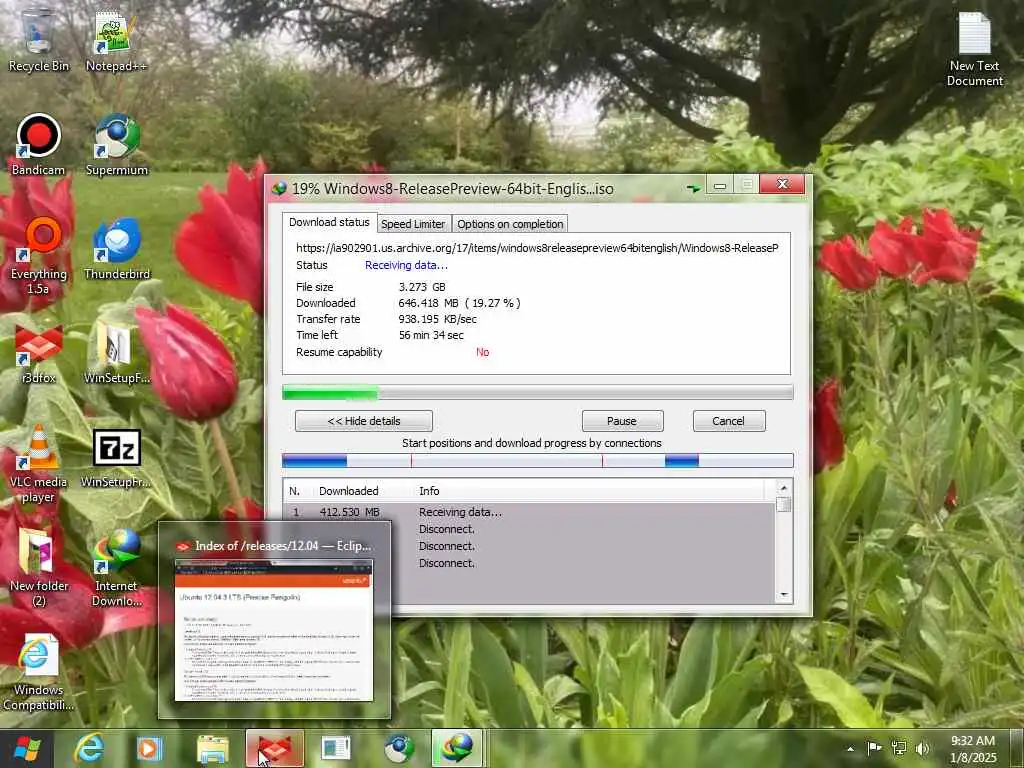Viewport: 1024px width, 768px height.
Task: Open the Recycle Bin desktop icon
Action: [38, 40]
